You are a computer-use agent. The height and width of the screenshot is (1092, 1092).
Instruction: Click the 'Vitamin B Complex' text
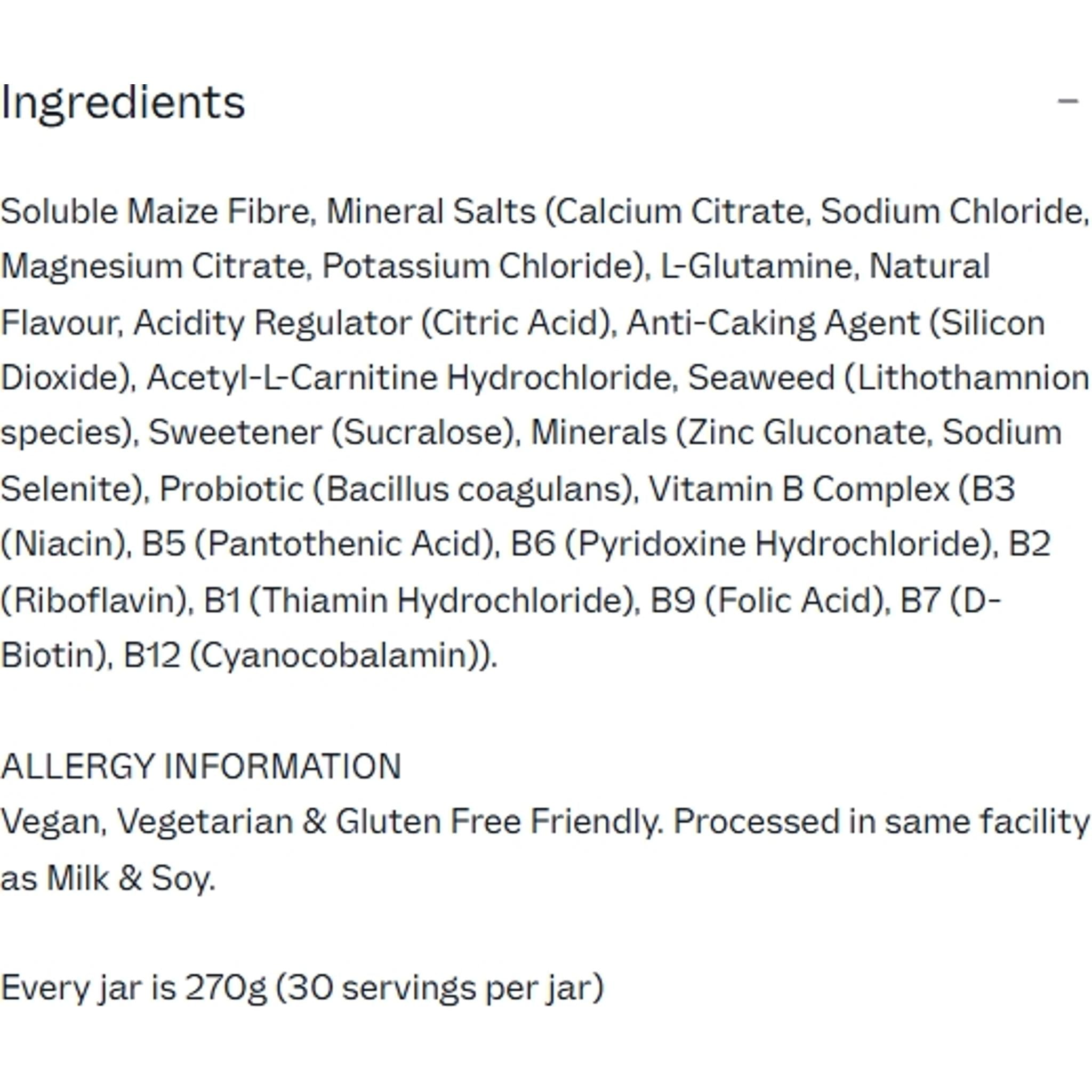tap(799, 488)
